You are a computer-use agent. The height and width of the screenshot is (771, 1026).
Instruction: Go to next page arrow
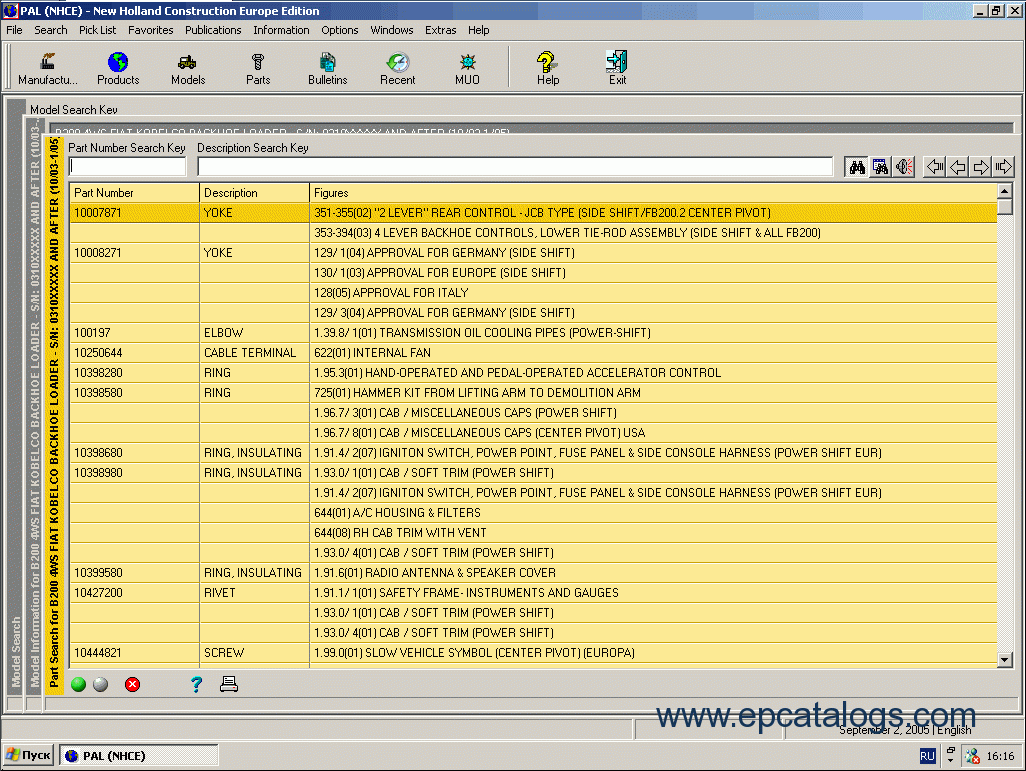coord(980,167)
